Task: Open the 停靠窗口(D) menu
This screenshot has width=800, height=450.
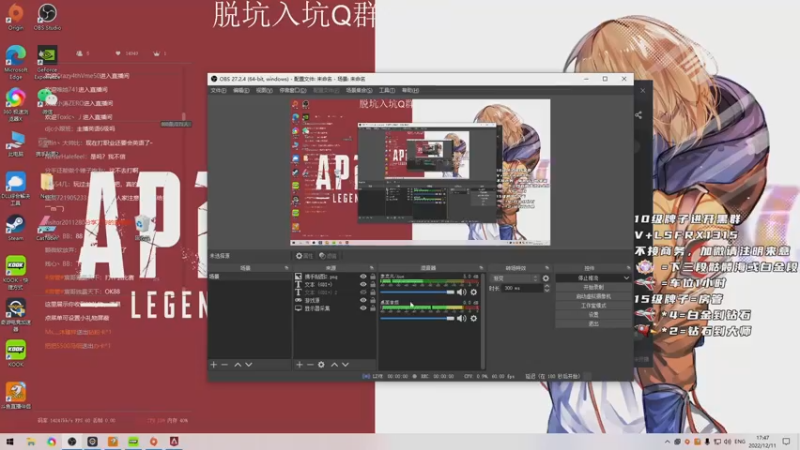Action: tap(292, 90)
